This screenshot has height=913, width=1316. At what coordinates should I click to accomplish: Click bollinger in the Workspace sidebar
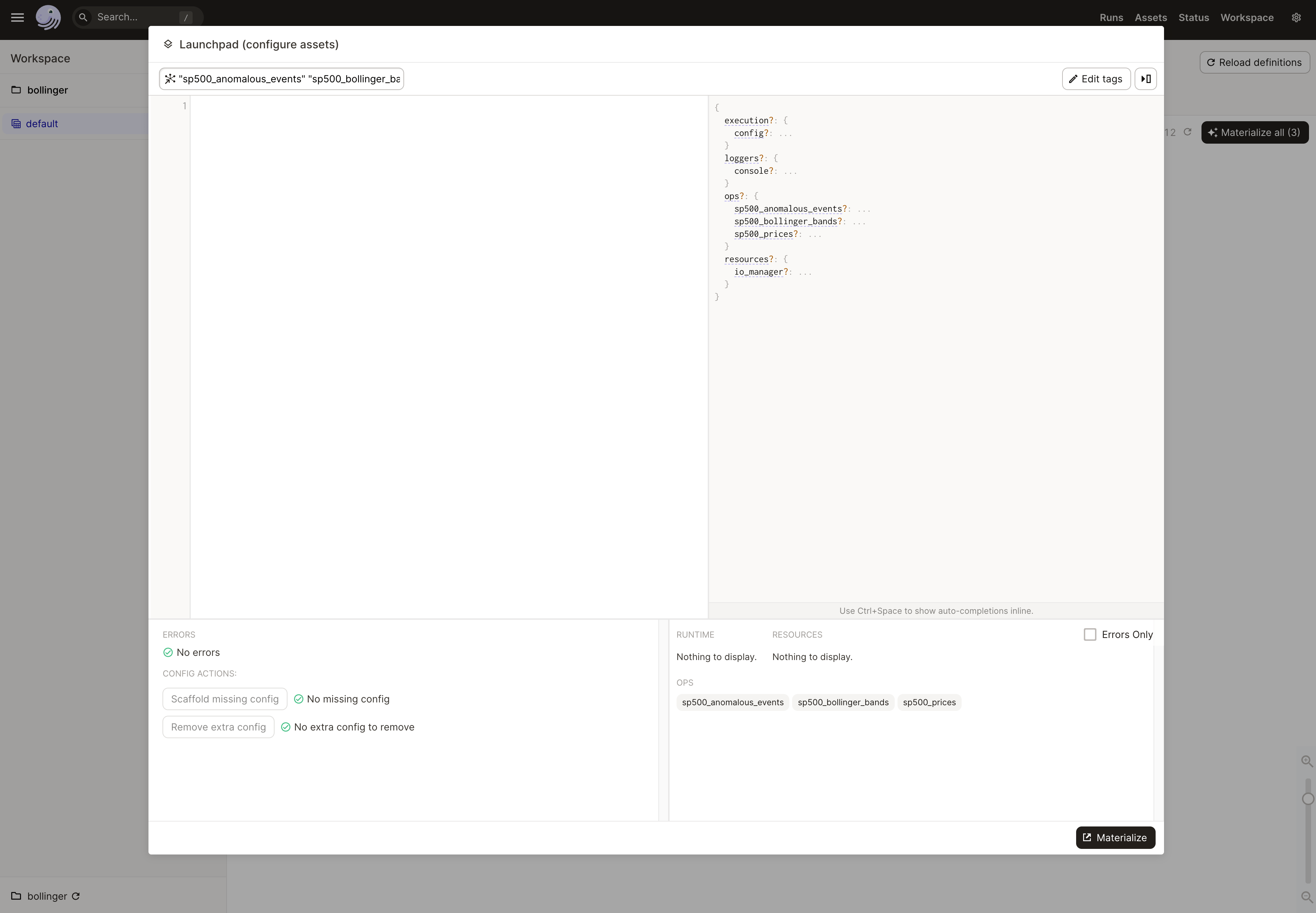47,90
